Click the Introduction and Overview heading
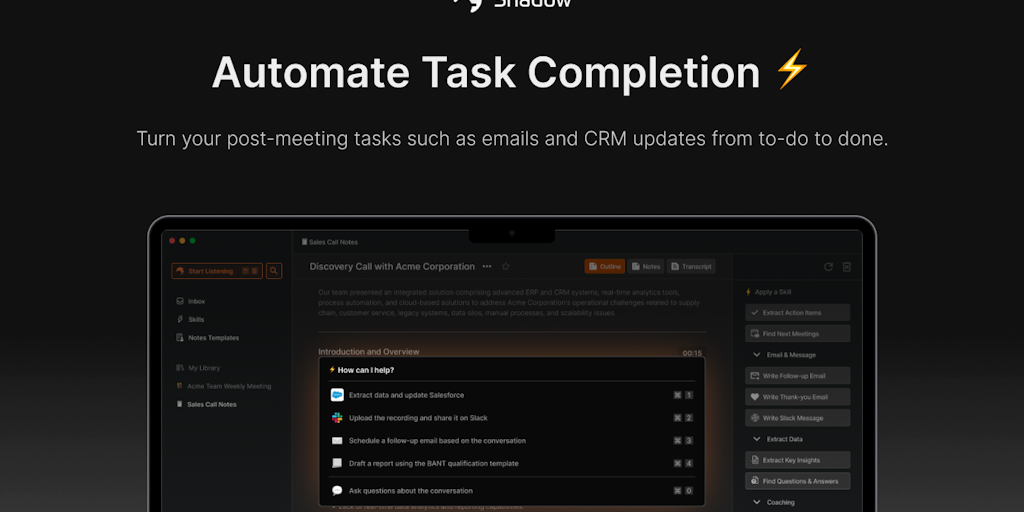The width and height of the screenshot is (1024, 512). coord(369,352)
